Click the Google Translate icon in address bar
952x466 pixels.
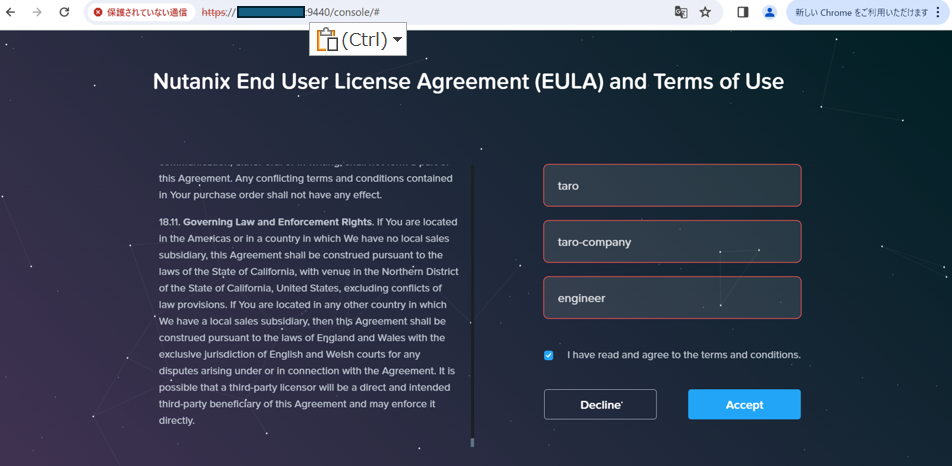pos(681,12)
